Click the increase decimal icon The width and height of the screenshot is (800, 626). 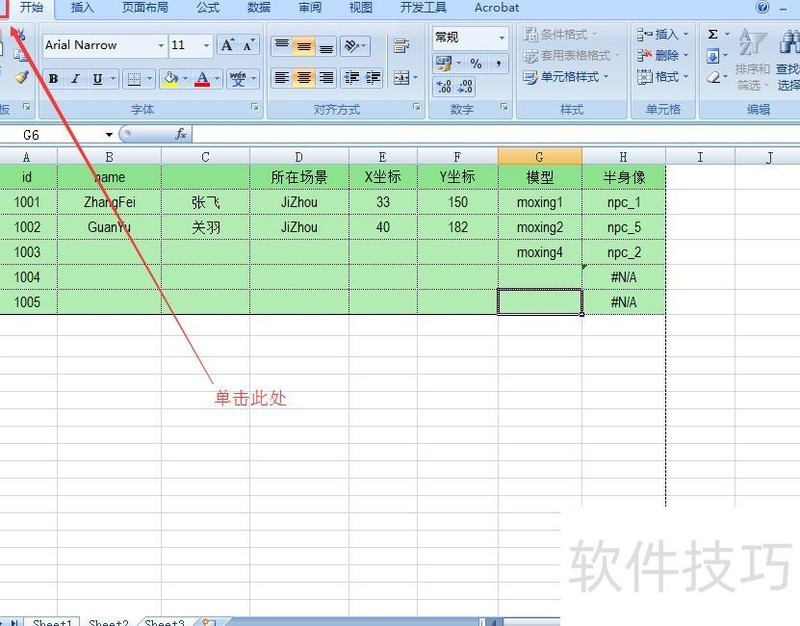click(x=442, y=85)
